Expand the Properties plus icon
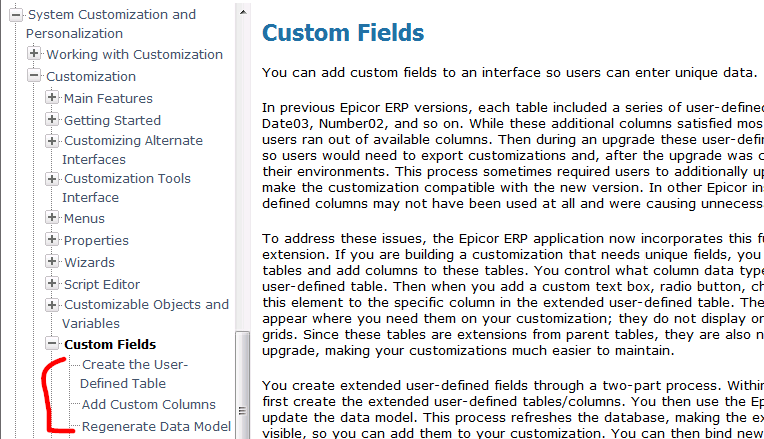This screenshot has height=439, width=764. click(x=52, y=239)
